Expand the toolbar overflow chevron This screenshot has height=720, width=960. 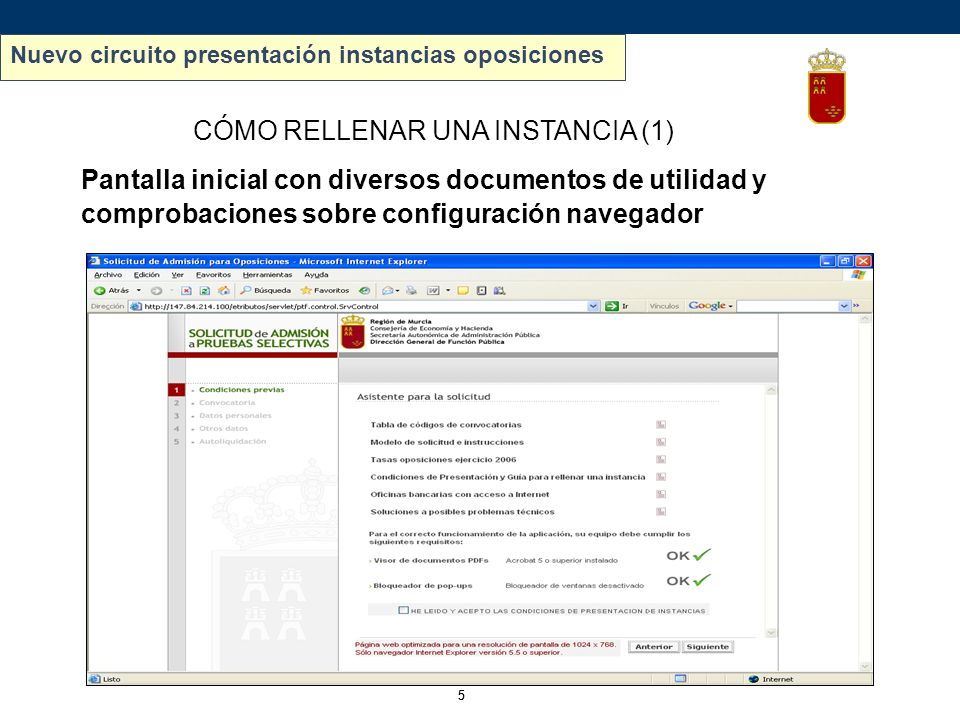857,306
